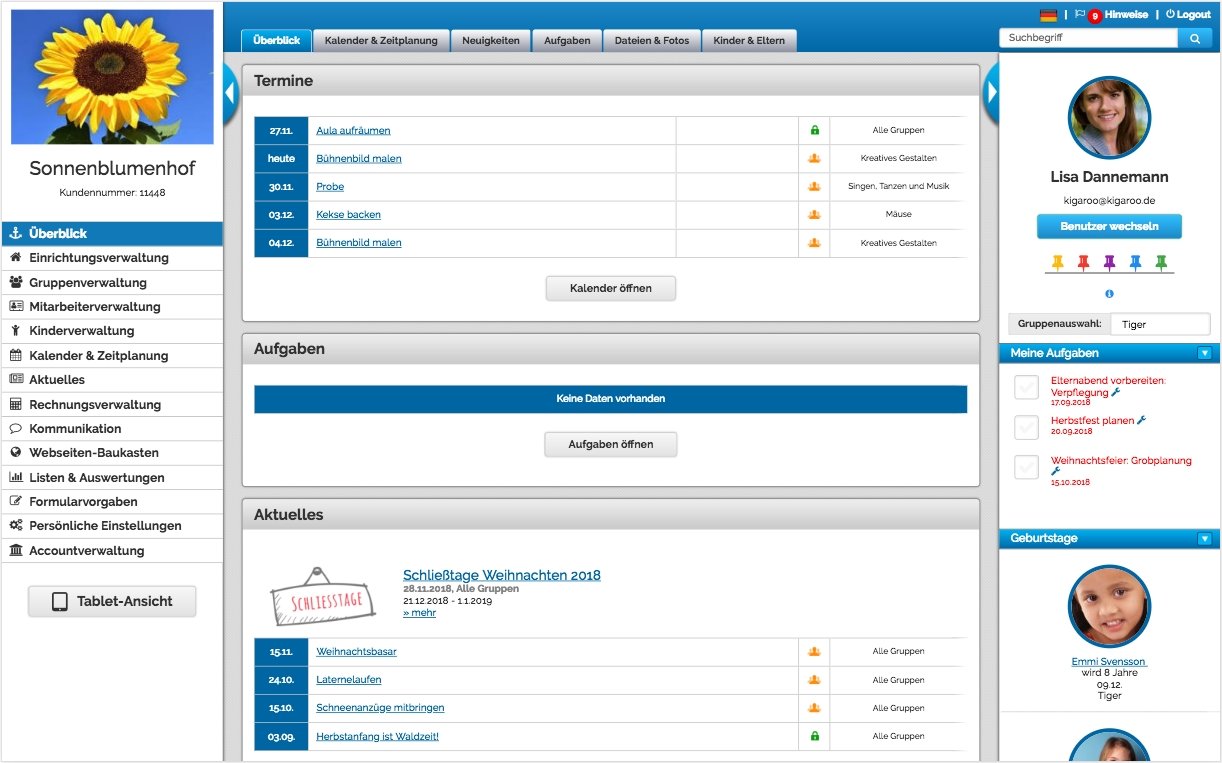Click green lock icon in Aula aufräumen row

pyautogui.click(x=814, y=130)
